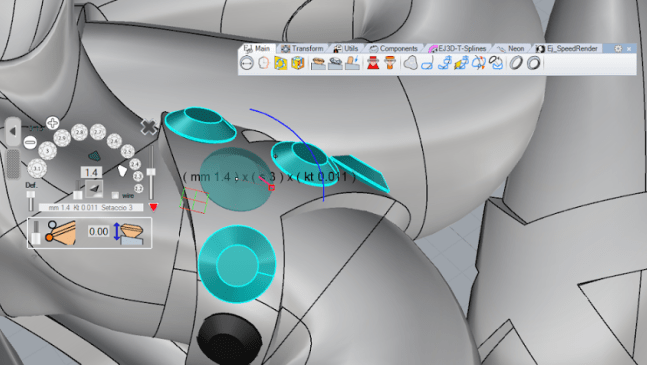Collapse the gem panel with left arrow
This screenshot has width=647, height=365.
[x=13, y=132]
